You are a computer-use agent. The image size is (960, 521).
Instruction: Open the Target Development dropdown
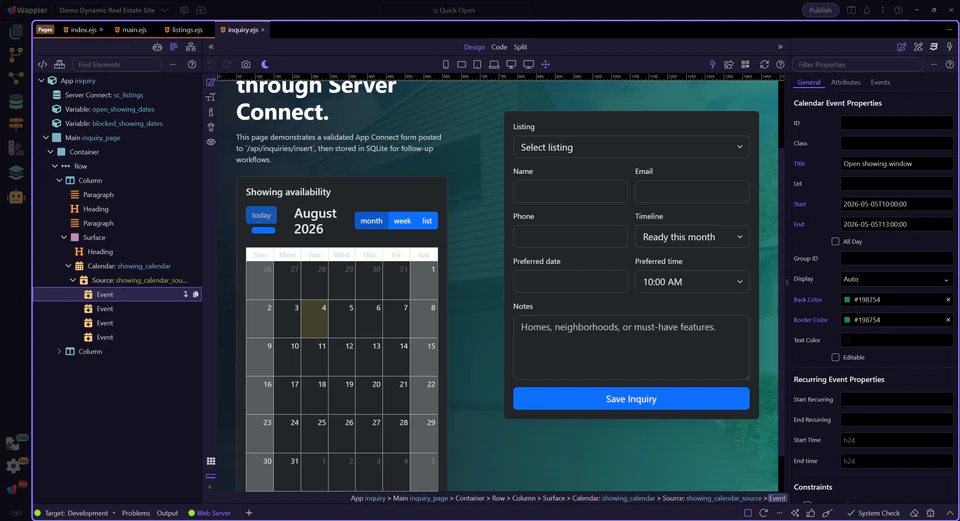point(80,513)
